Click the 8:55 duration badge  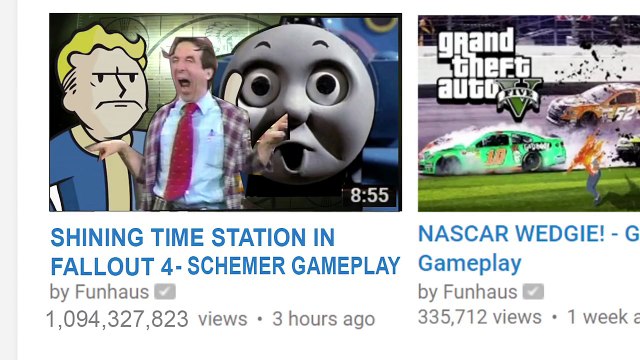coord(369,195)
